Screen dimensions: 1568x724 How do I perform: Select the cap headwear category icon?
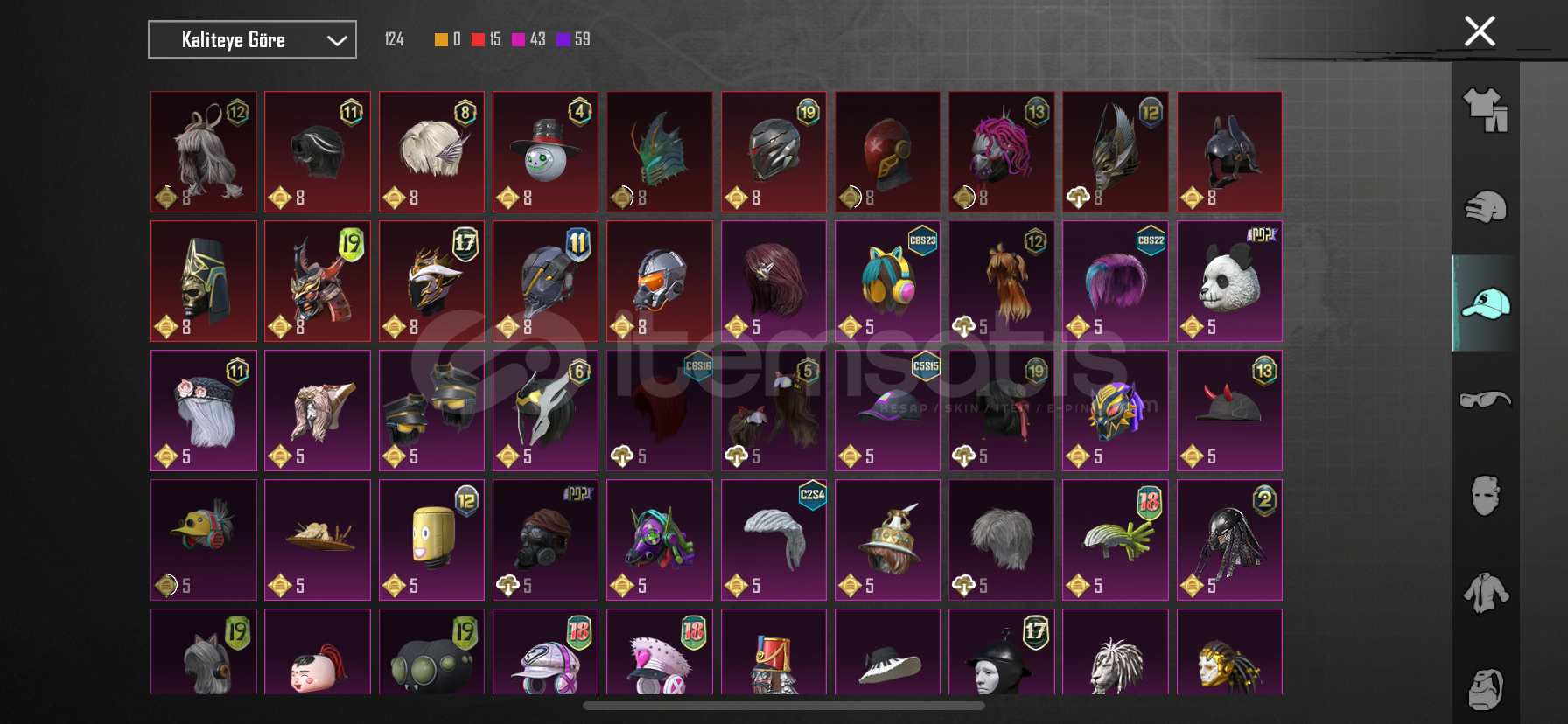click(x=1485, y=303)
